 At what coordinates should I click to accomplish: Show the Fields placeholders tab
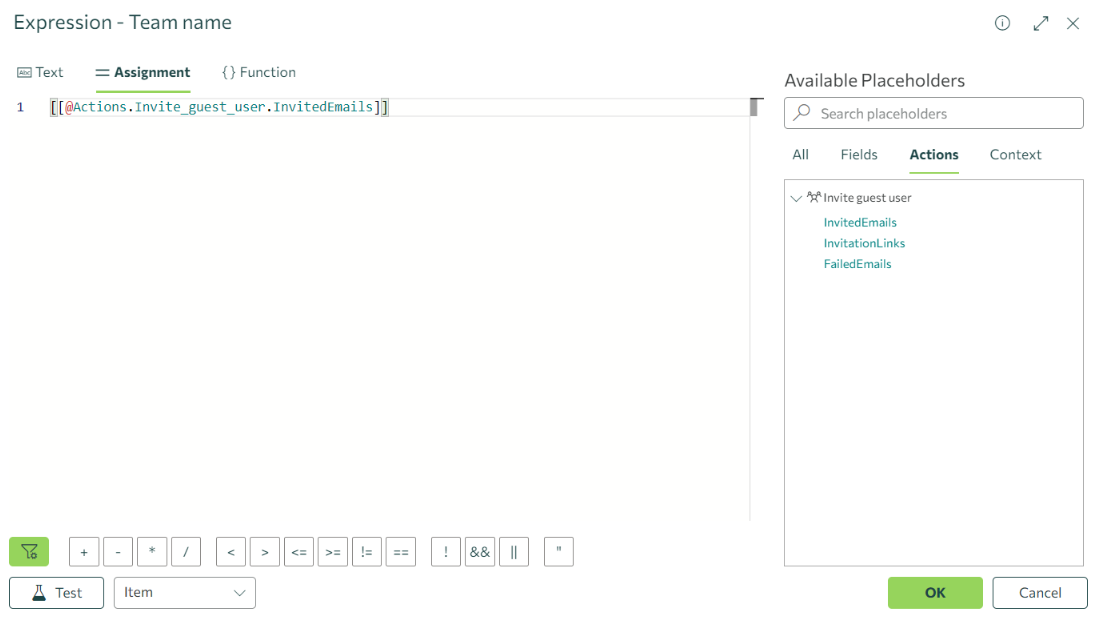[859, 155]
